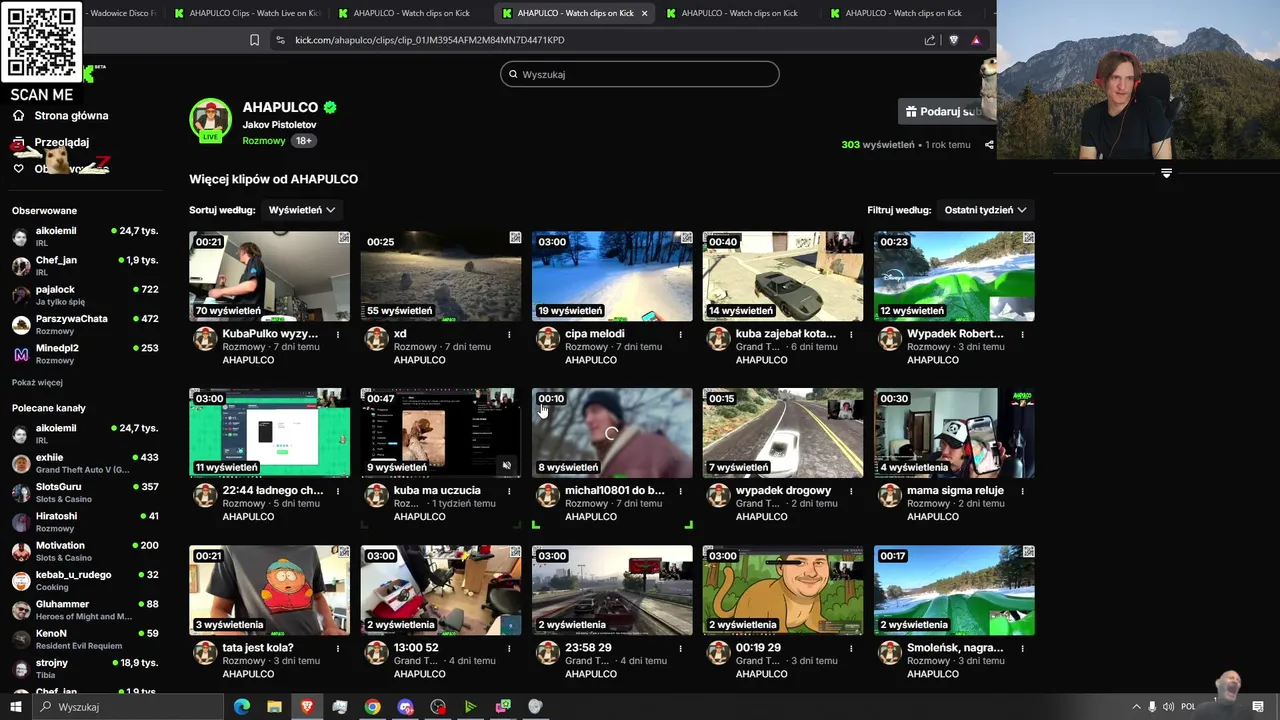The height and width of the screenshot is (720, 1280).
Task: Open the options menu for Wypadek Robert clip
Action: click(x=1022, y=334)
